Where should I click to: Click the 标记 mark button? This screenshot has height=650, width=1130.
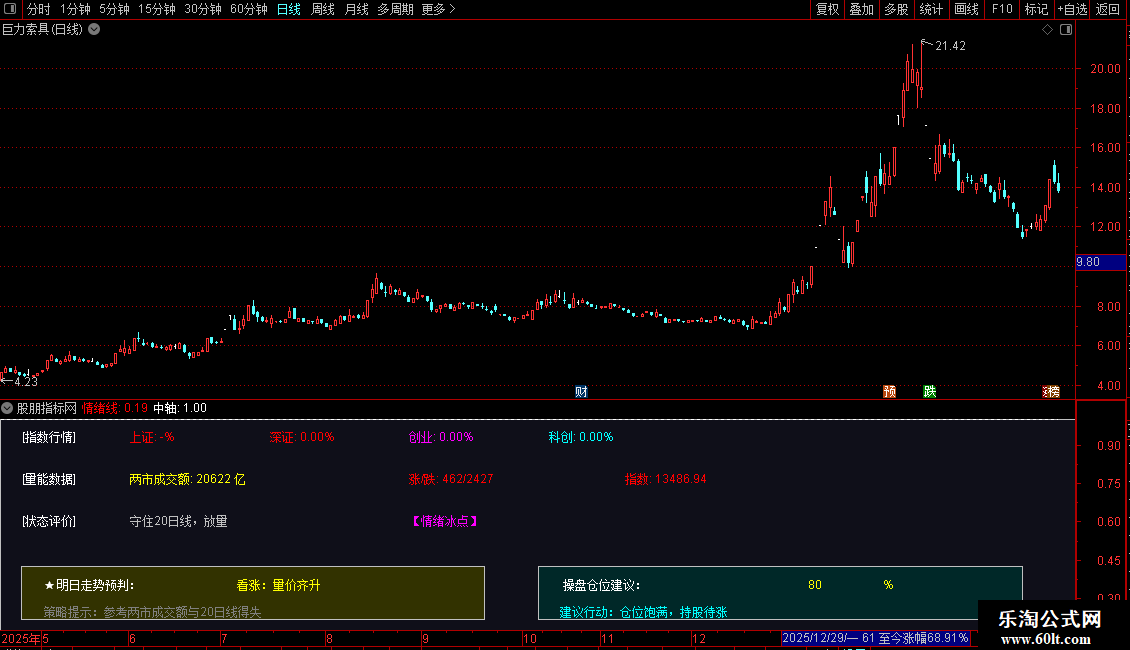pyautogui.click(x=1036, y=9)
